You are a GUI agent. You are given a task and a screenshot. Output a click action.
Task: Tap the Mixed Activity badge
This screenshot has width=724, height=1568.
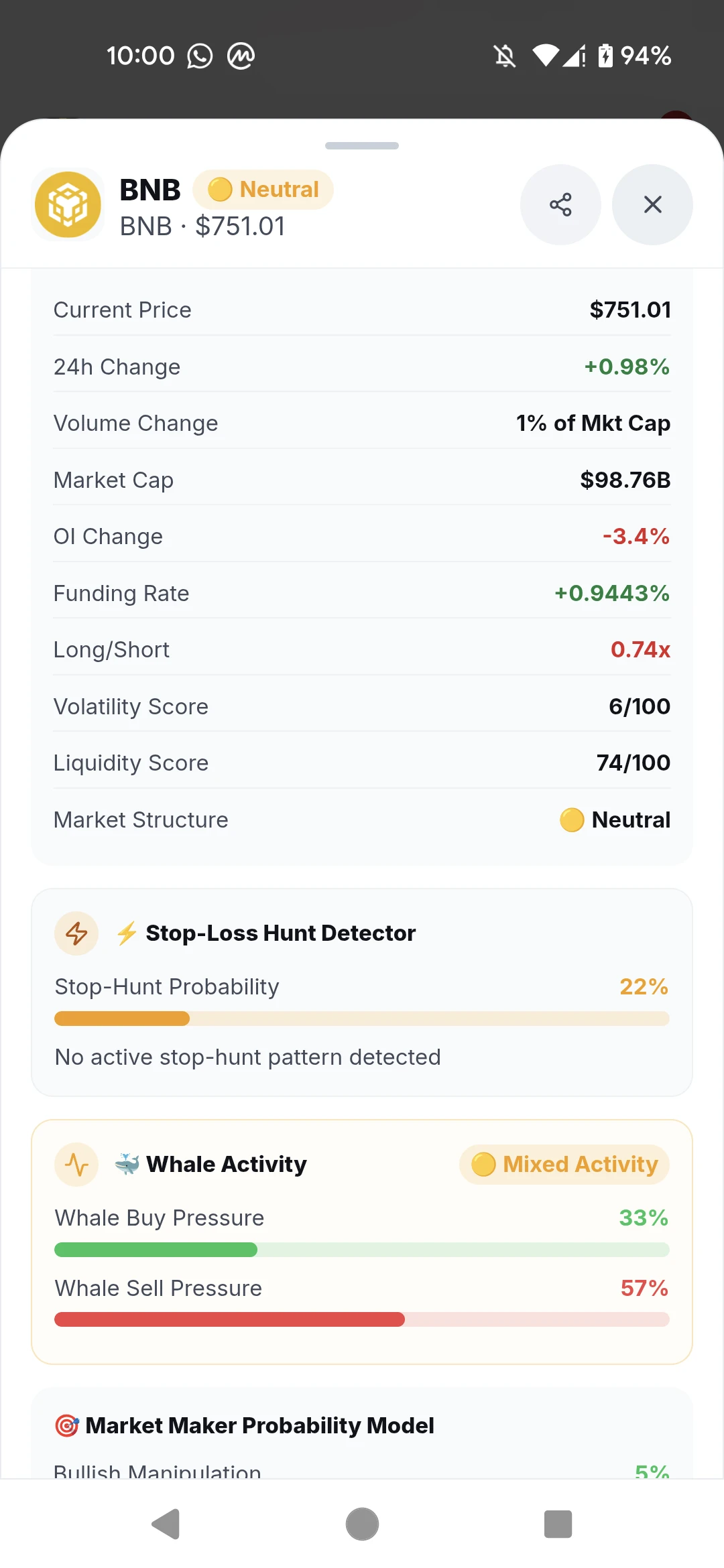(564, 1165)
